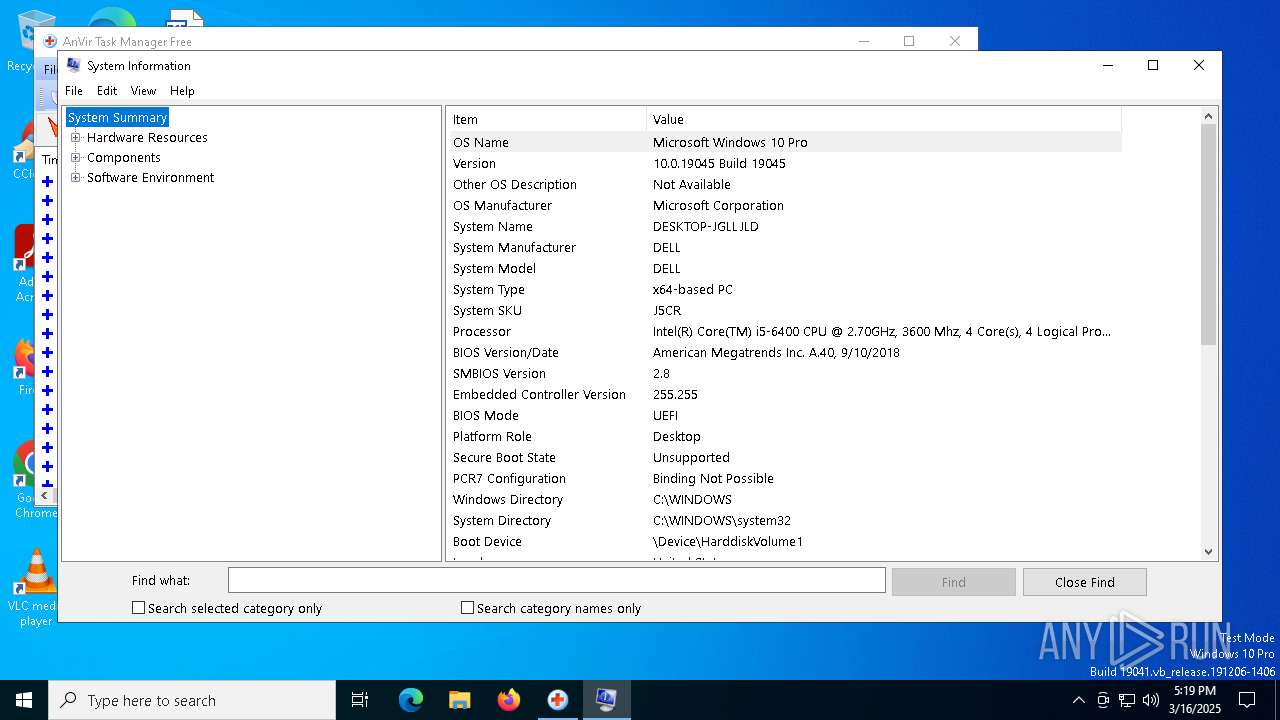
Task: Click the Find button
Action: tap(953, 582)
